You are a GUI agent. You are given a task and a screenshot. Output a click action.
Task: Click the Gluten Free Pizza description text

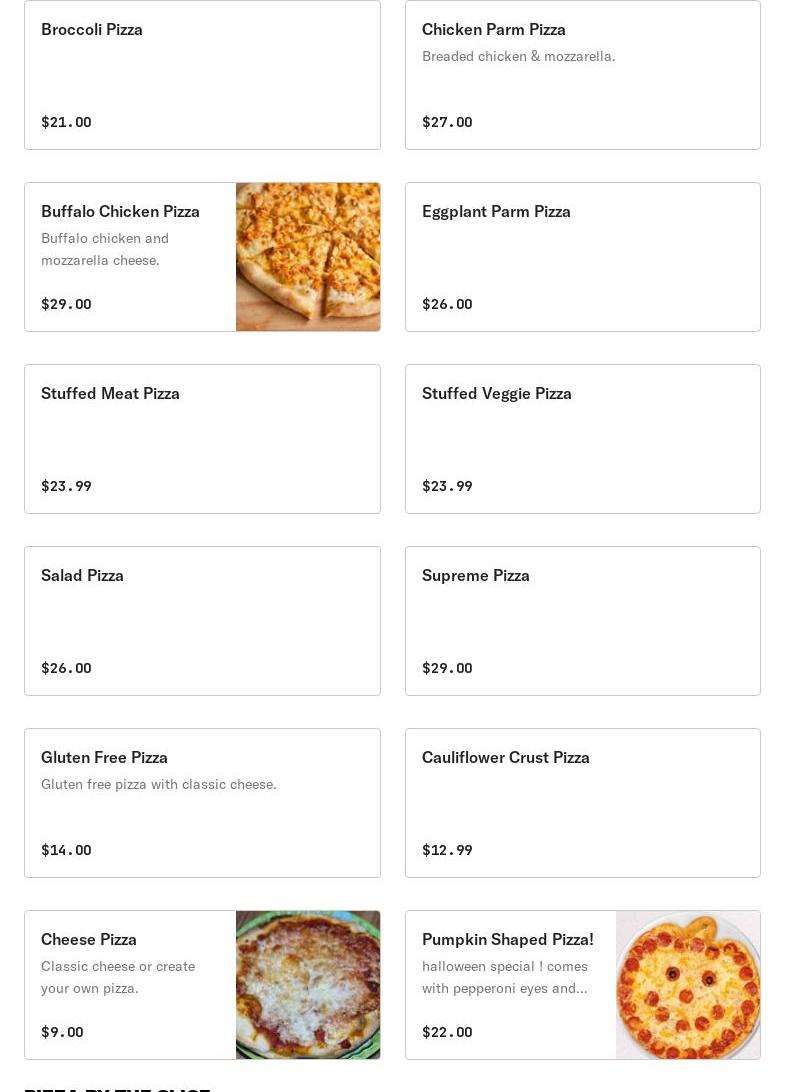click(158, 784)
